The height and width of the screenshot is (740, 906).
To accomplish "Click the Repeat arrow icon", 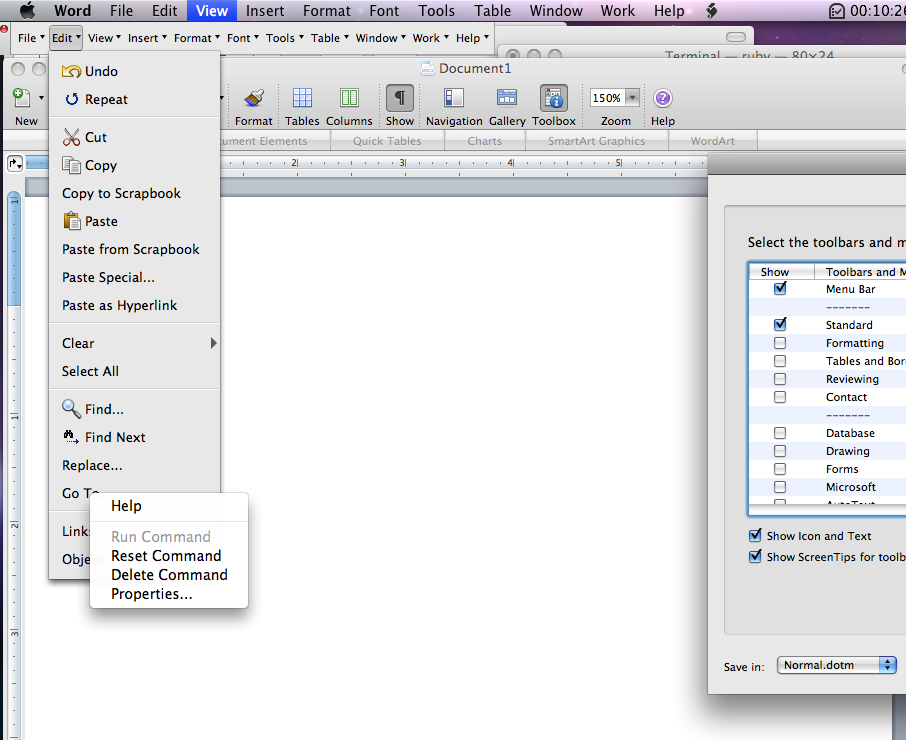I will 72,99.
